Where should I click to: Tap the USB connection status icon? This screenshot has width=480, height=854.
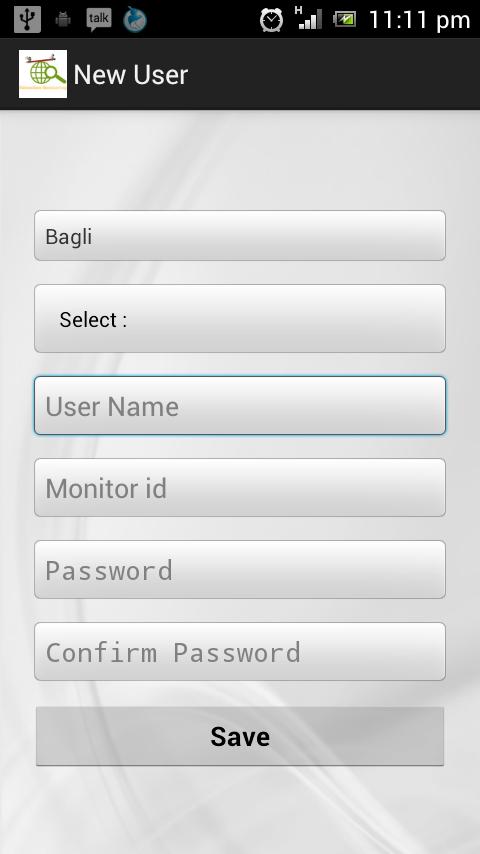click(x=27, y=20)
